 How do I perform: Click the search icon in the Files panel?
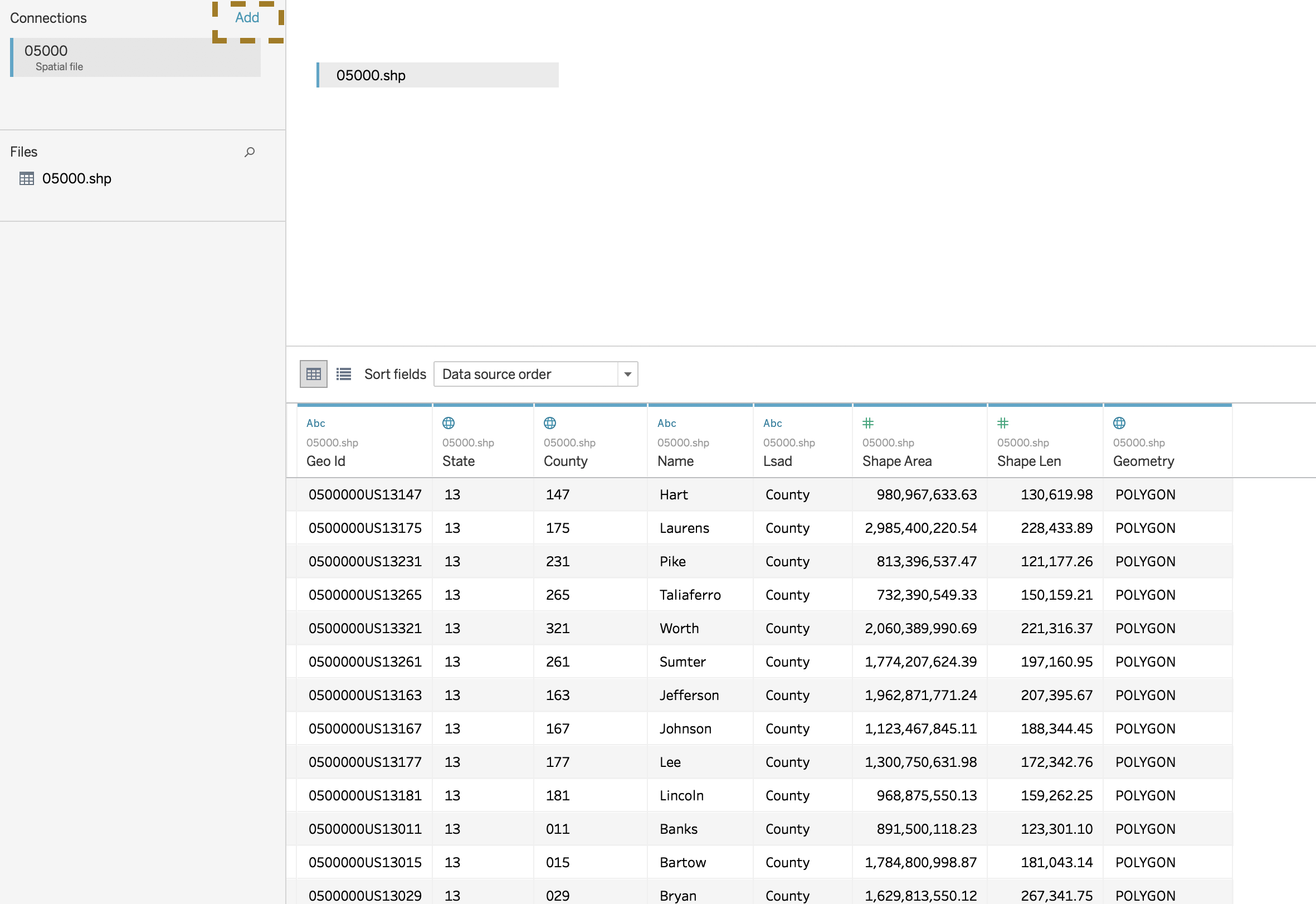point(249,152)
